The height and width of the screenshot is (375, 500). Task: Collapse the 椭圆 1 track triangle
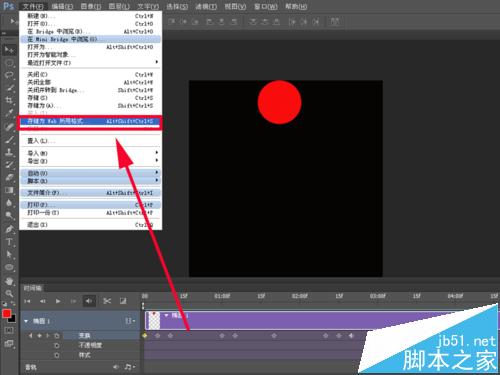[26, 321]
